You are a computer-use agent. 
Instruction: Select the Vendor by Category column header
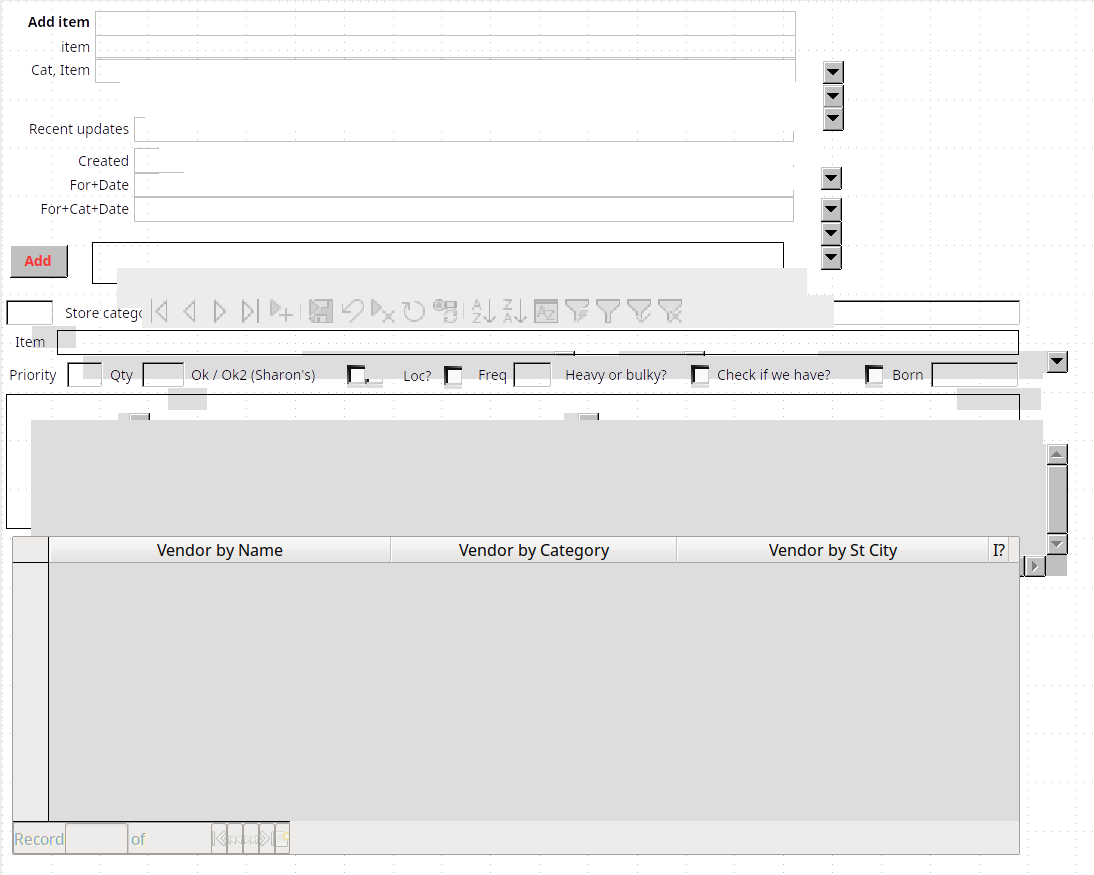533,550
